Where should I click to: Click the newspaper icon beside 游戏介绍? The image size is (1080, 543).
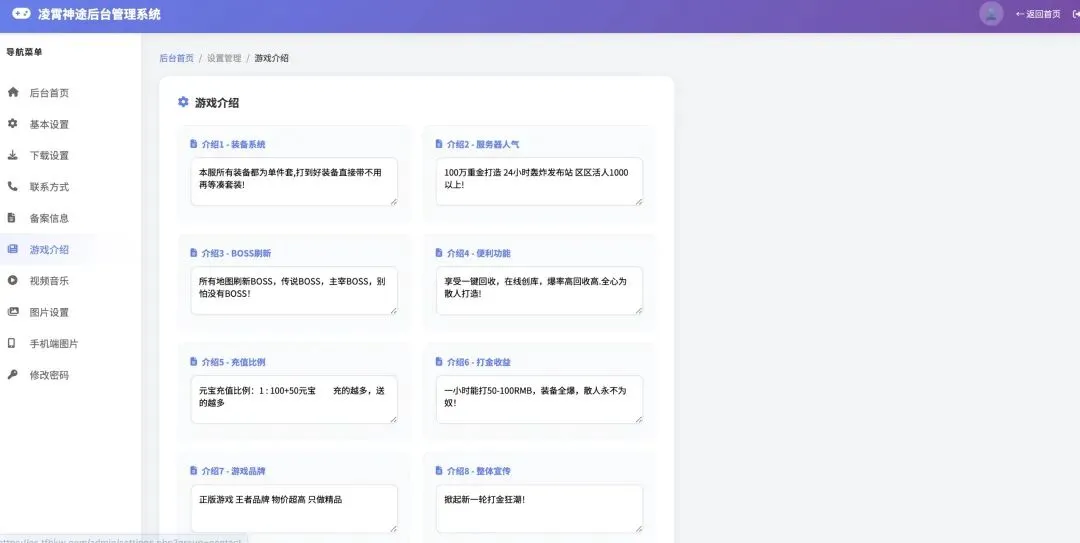12,249
